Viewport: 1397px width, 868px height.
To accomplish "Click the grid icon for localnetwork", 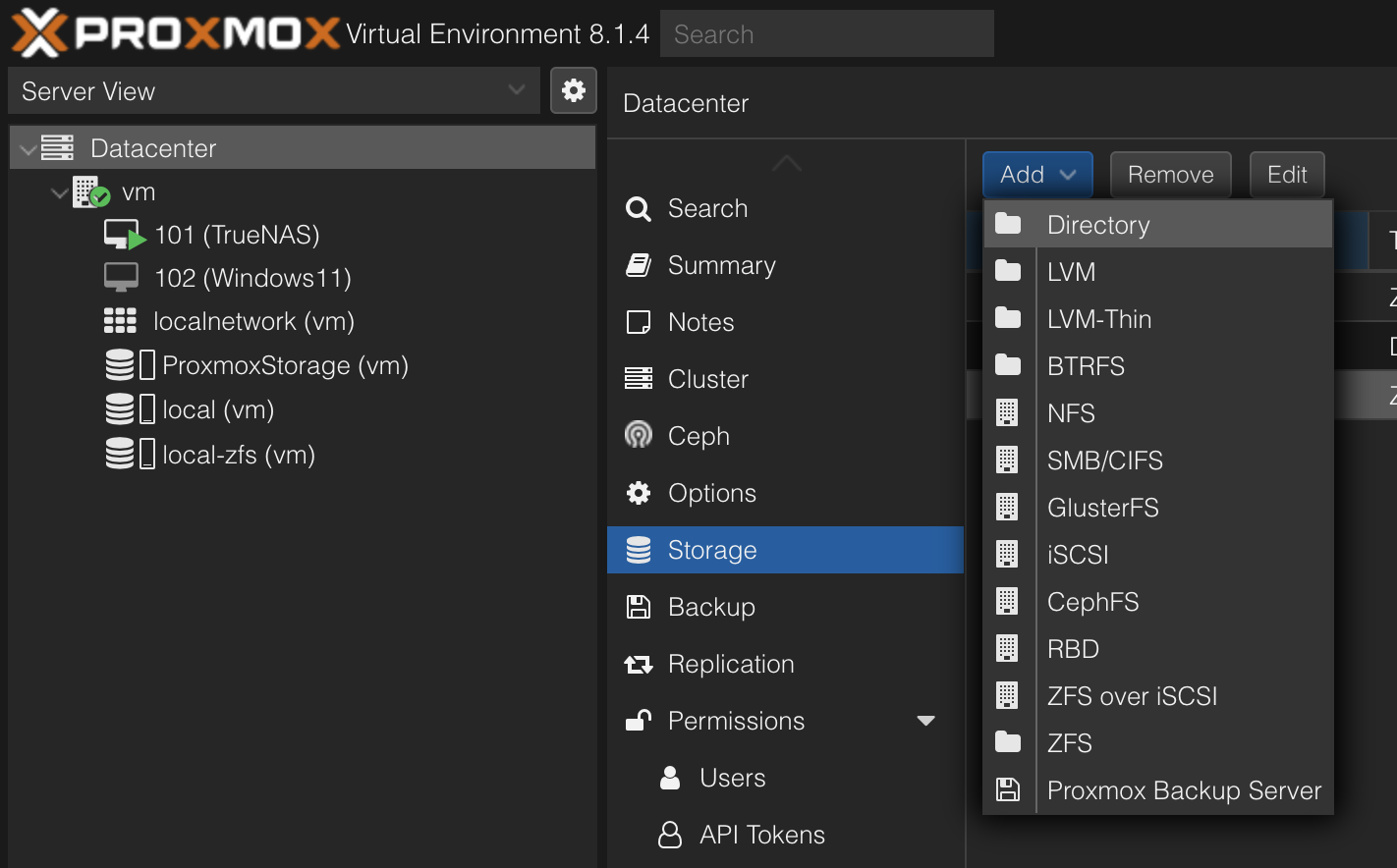I will (120, 321).
